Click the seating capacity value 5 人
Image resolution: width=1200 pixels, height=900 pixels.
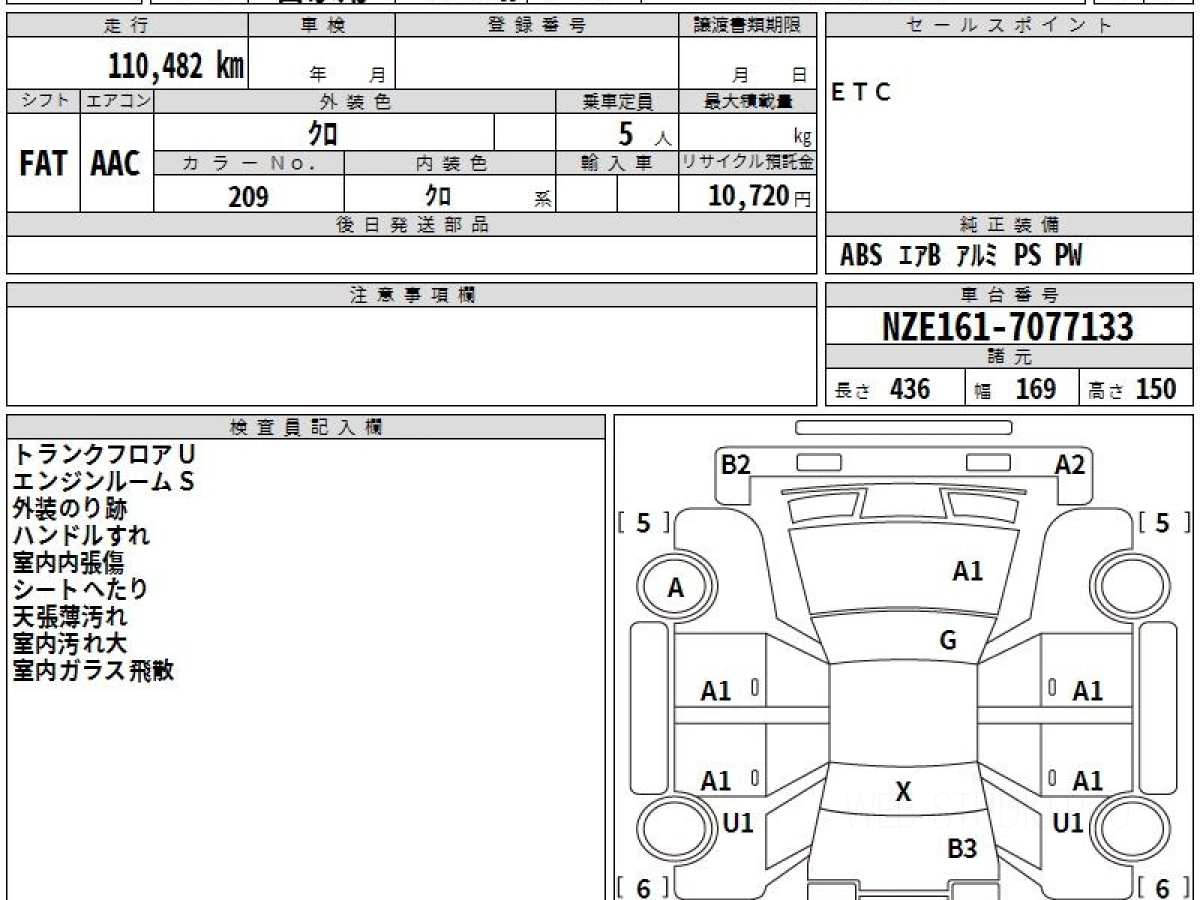click(x=644, y=134)
